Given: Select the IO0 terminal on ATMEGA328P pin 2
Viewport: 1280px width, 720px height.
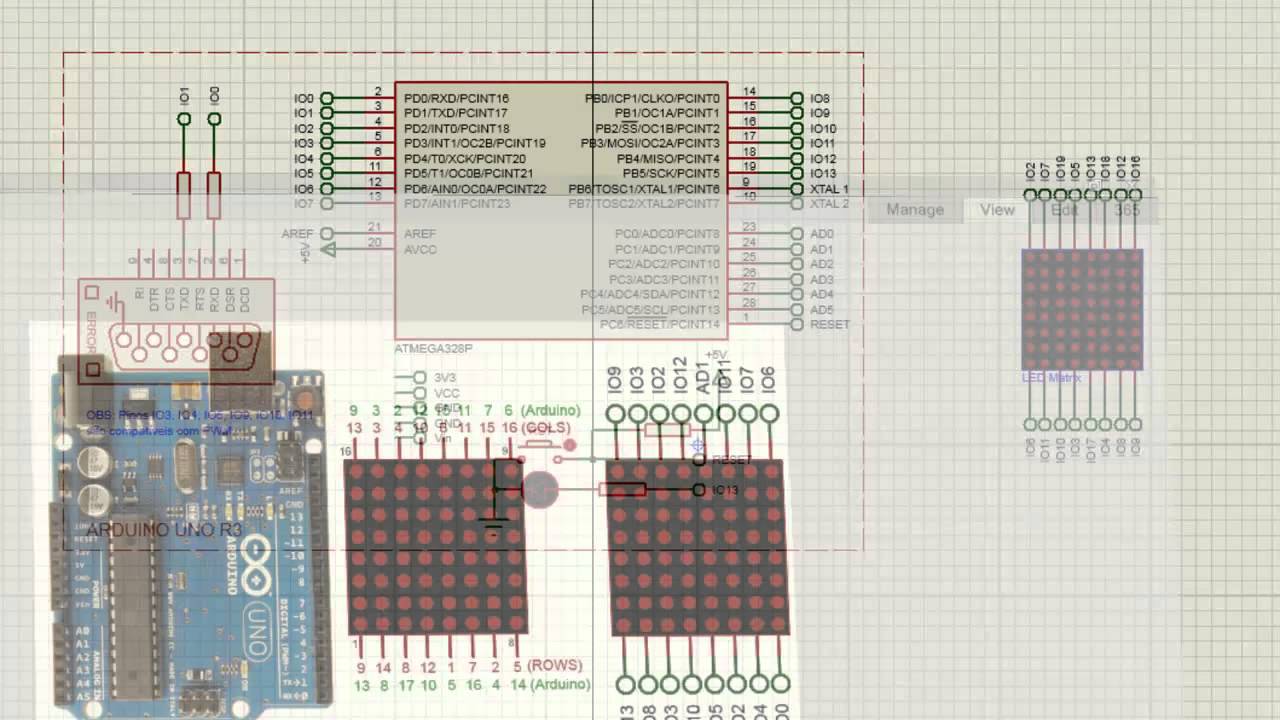Looking at the screenshot, I should tap(326, 98).
